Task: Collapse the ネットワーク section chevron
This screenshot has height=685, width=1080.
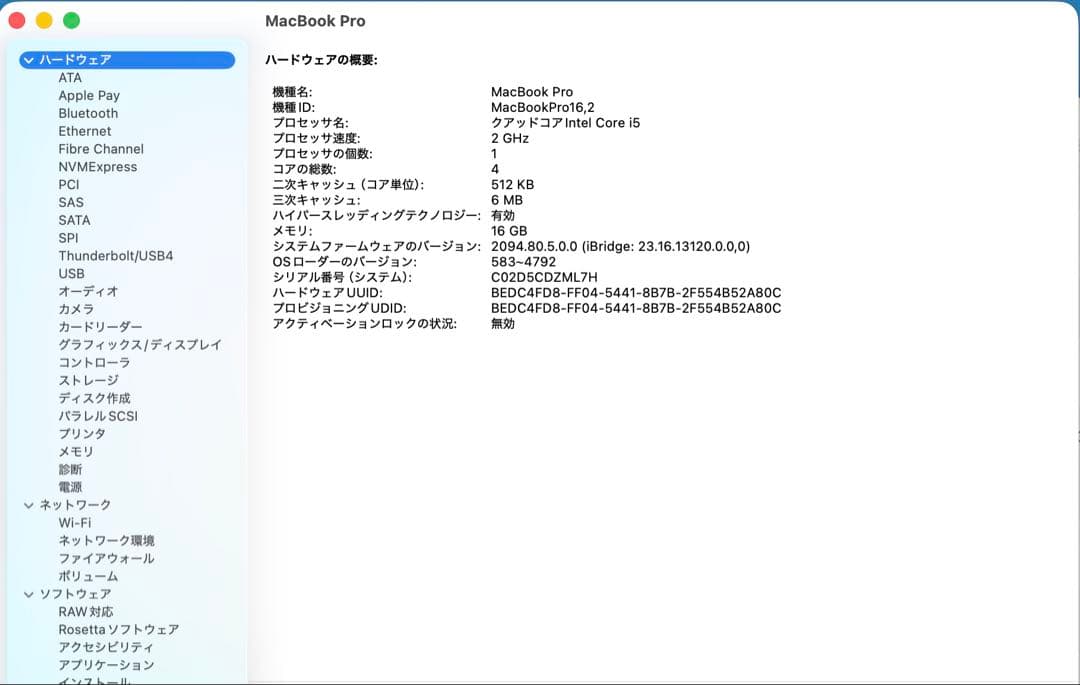Action: (x=28, y=505)
